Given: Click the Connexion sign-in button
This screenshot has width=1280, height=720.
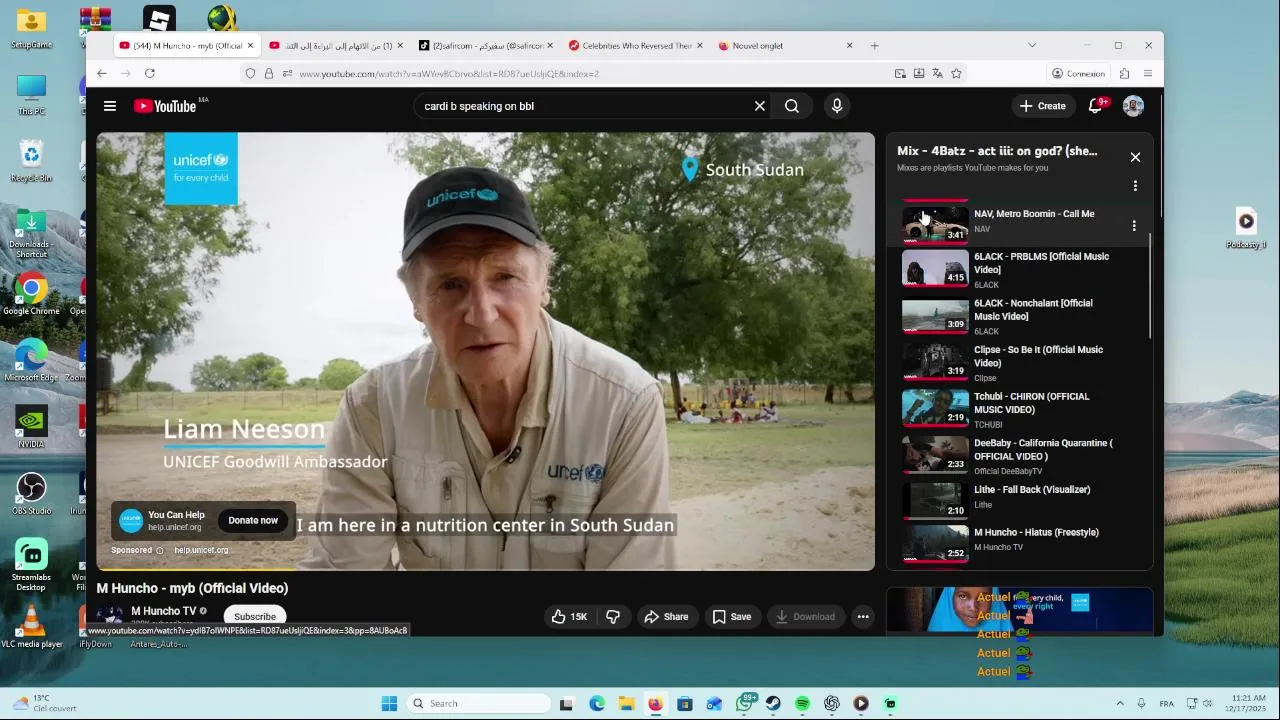Looking at the screenshot, I should [1078, 73].
